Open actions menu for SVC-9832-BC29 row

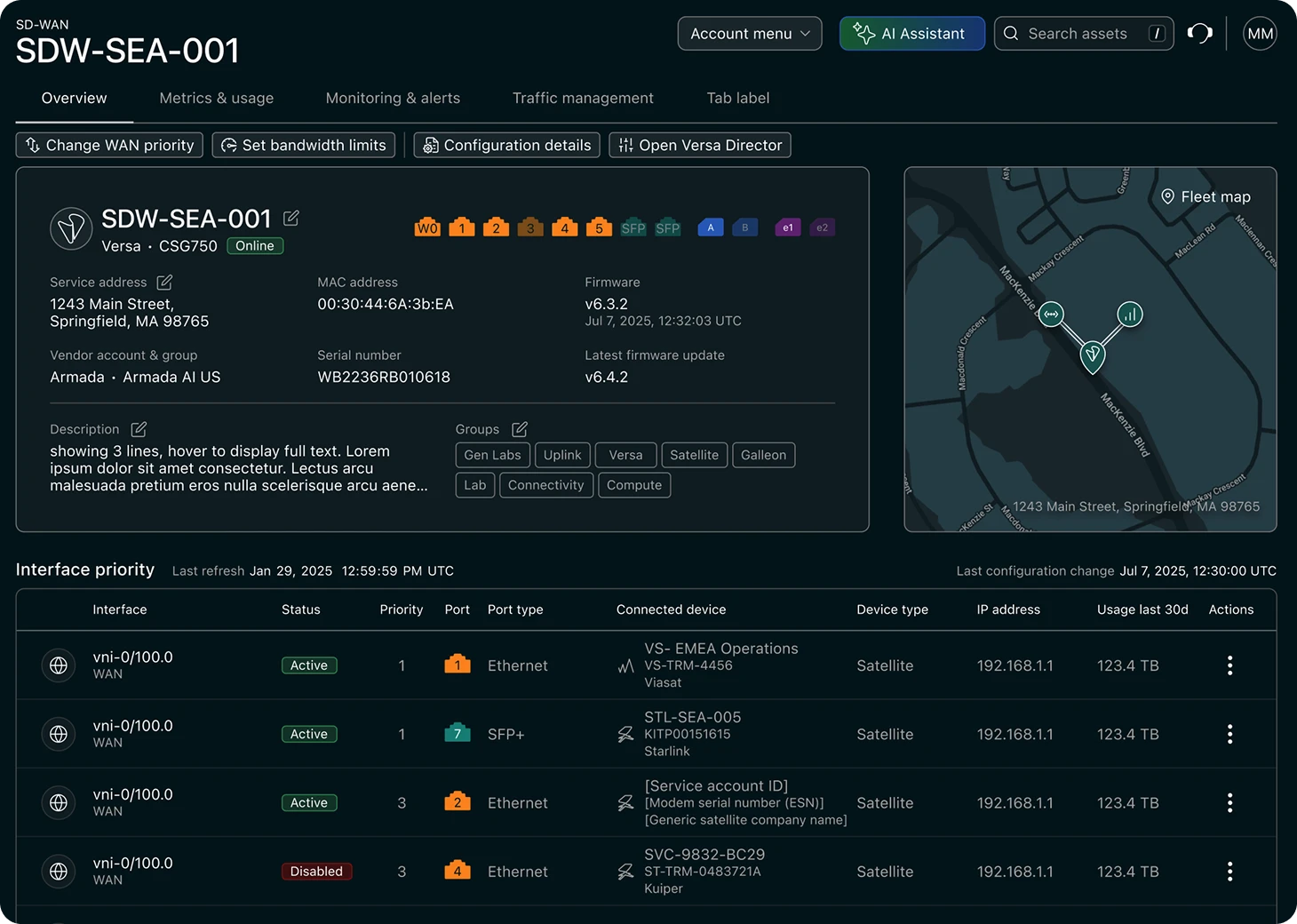[x=1229, y=872]
